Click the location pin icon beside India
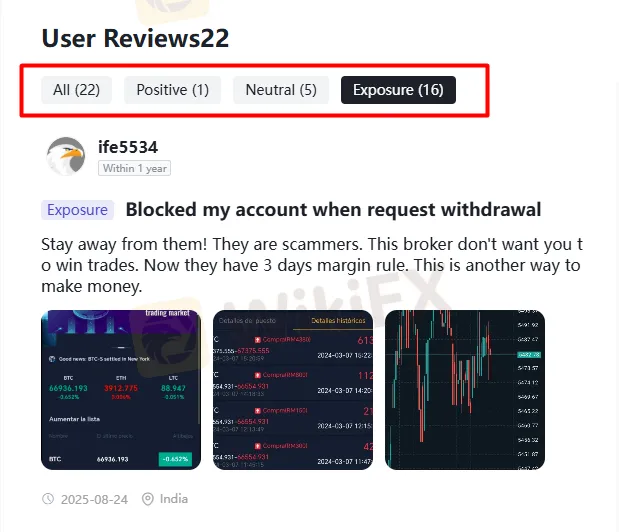This screenshot has width=619, height=532. pyautogui.click(x=148, y=499)
